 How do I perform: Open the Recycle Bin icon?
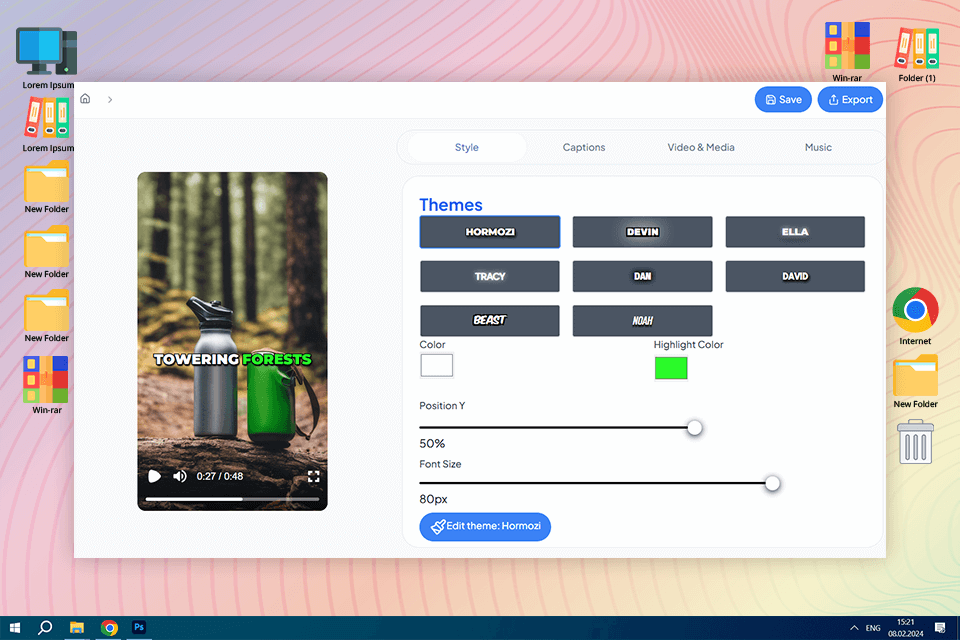(915, 442)
